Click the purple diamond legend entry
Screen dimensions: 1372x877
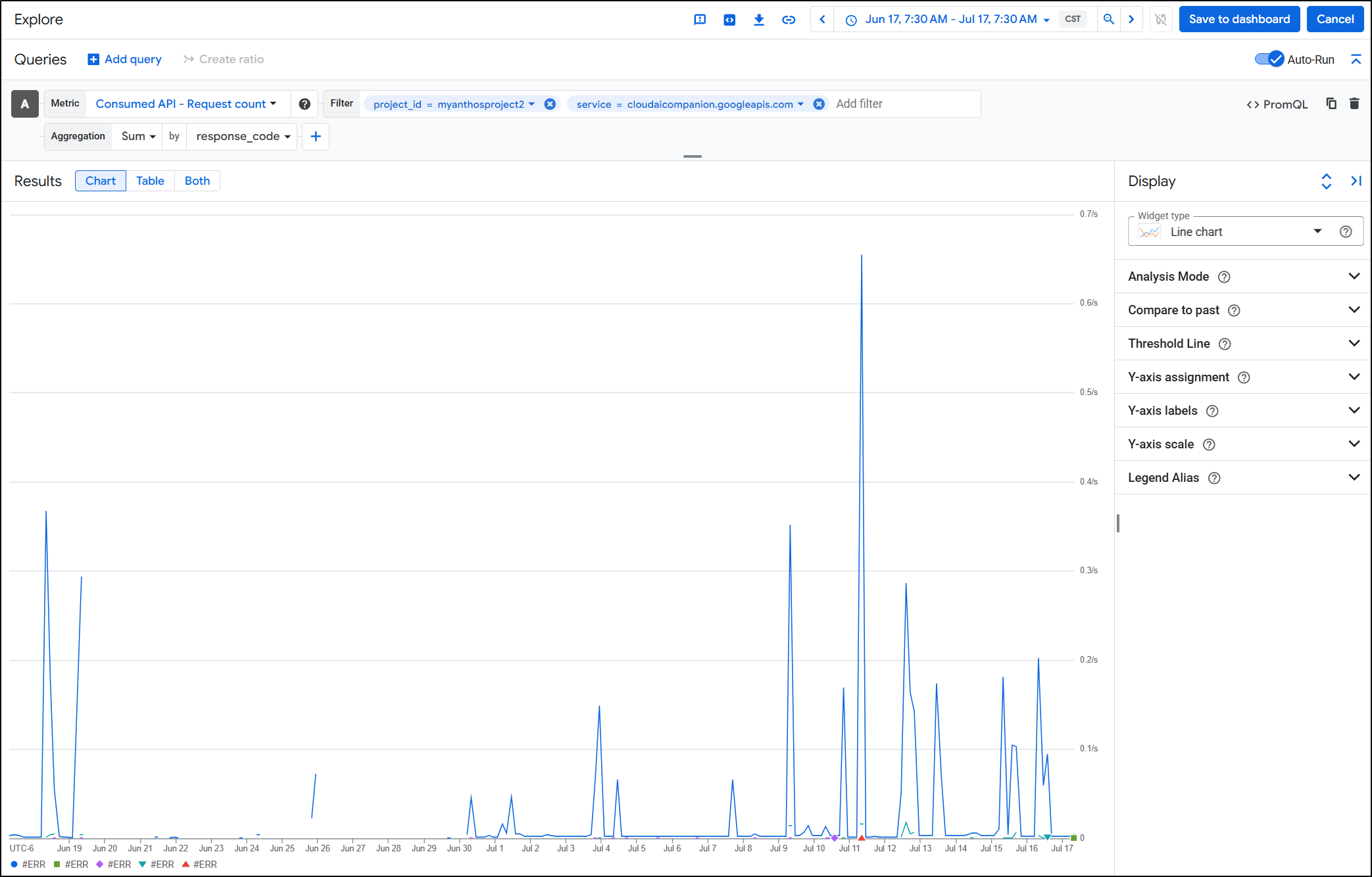[114, 865]
